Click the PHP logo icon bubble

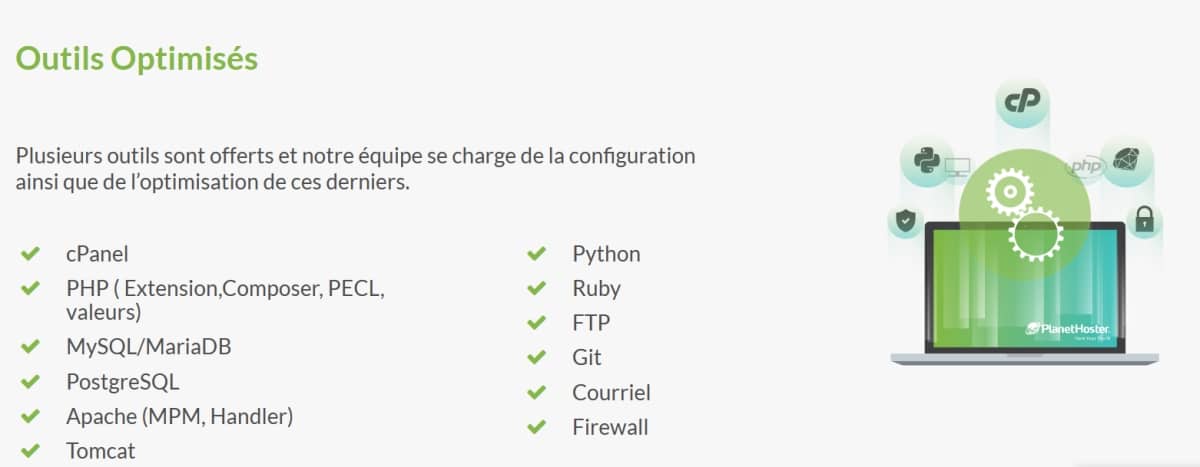coord(1084,167)
